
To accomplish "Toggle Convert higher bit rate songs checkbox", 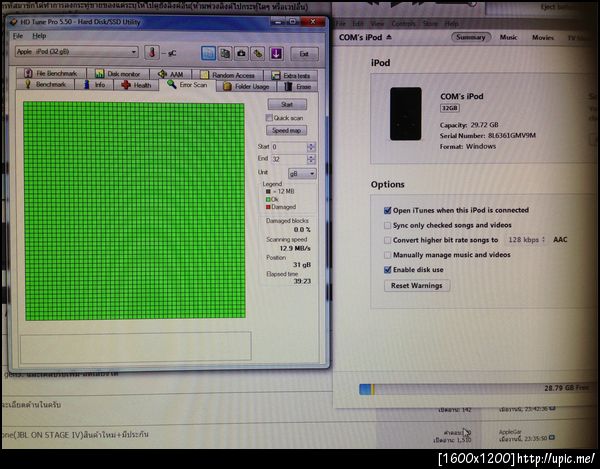I will pos(387,240).
